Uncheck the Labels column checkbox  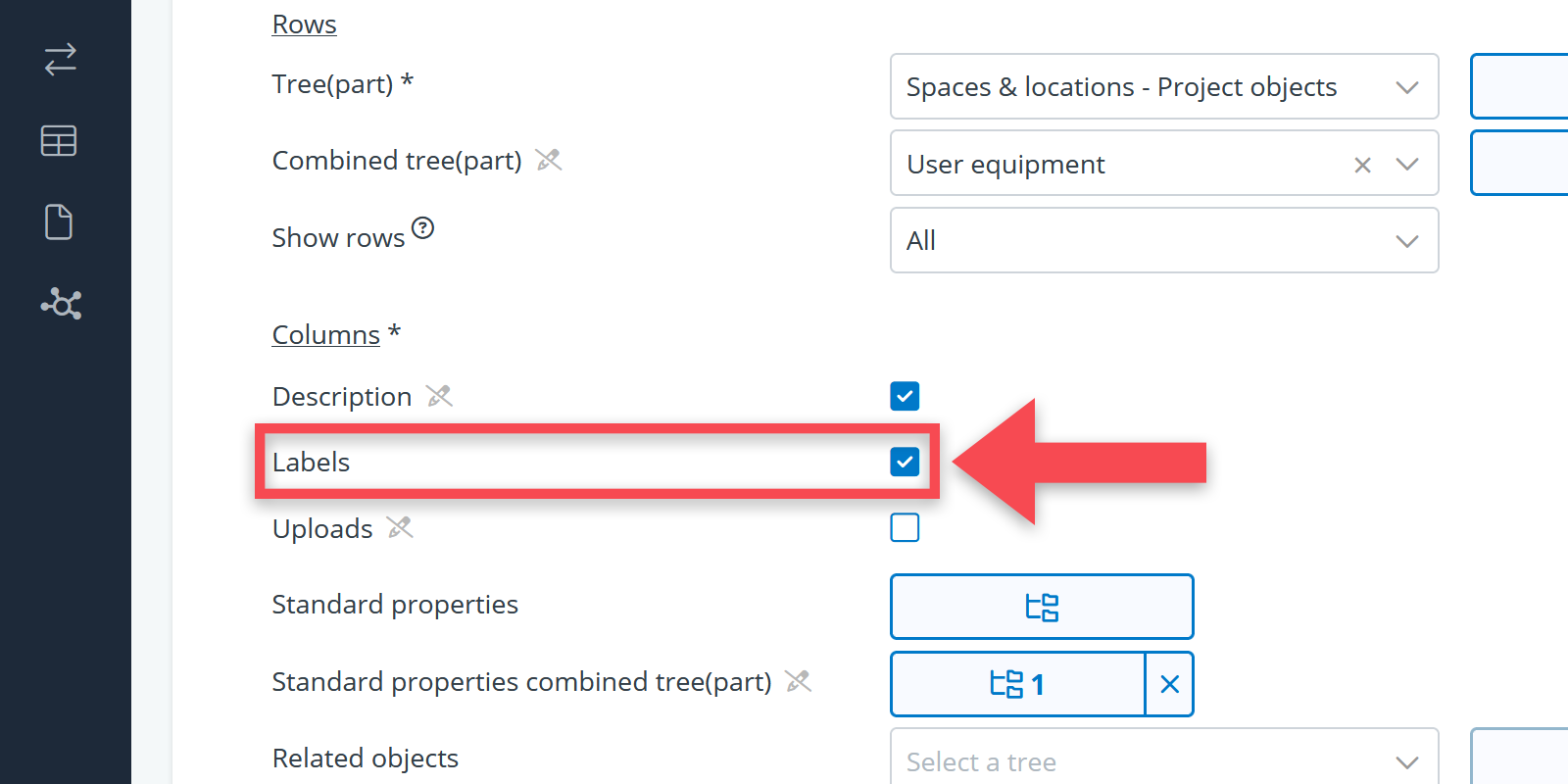click(905, 462)
